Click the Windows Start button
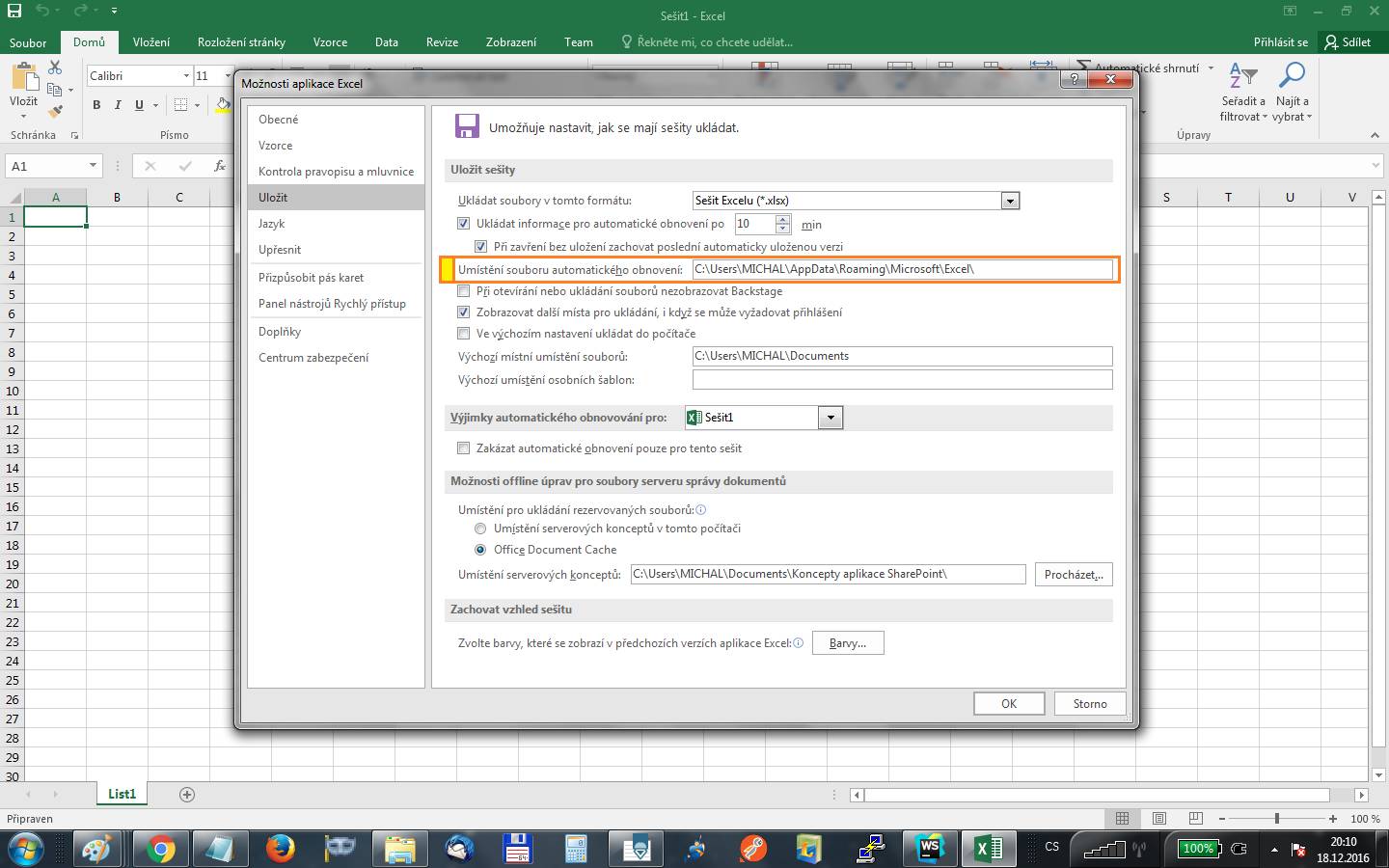The width and height of the screenshot is (1389, 868). click(26, 850)
